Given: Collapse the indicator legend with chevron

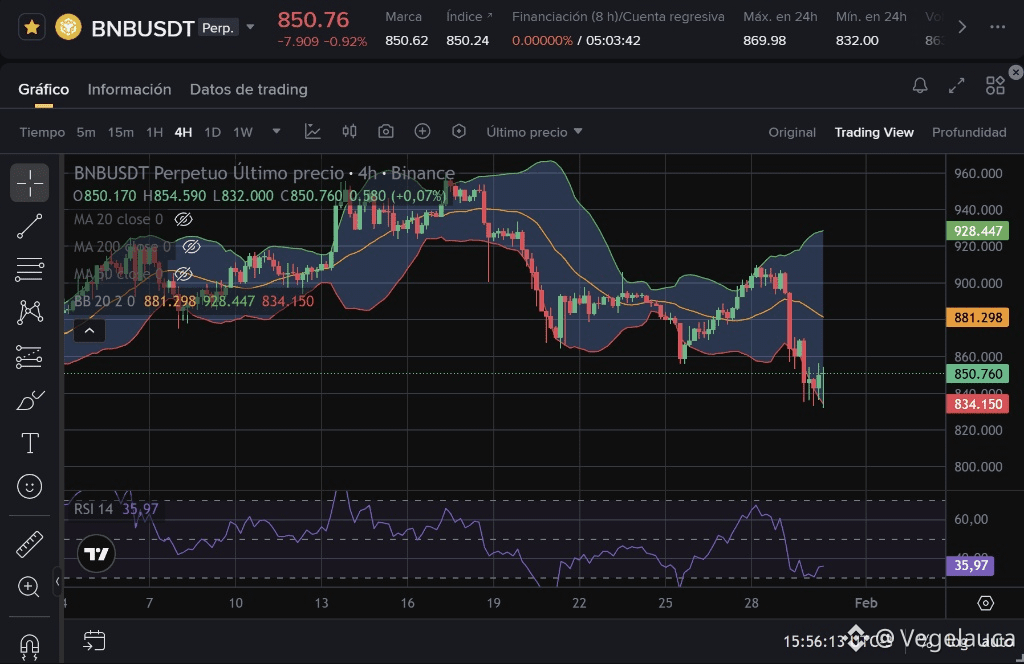Looking at the screenshot, I should coord(89,330).
